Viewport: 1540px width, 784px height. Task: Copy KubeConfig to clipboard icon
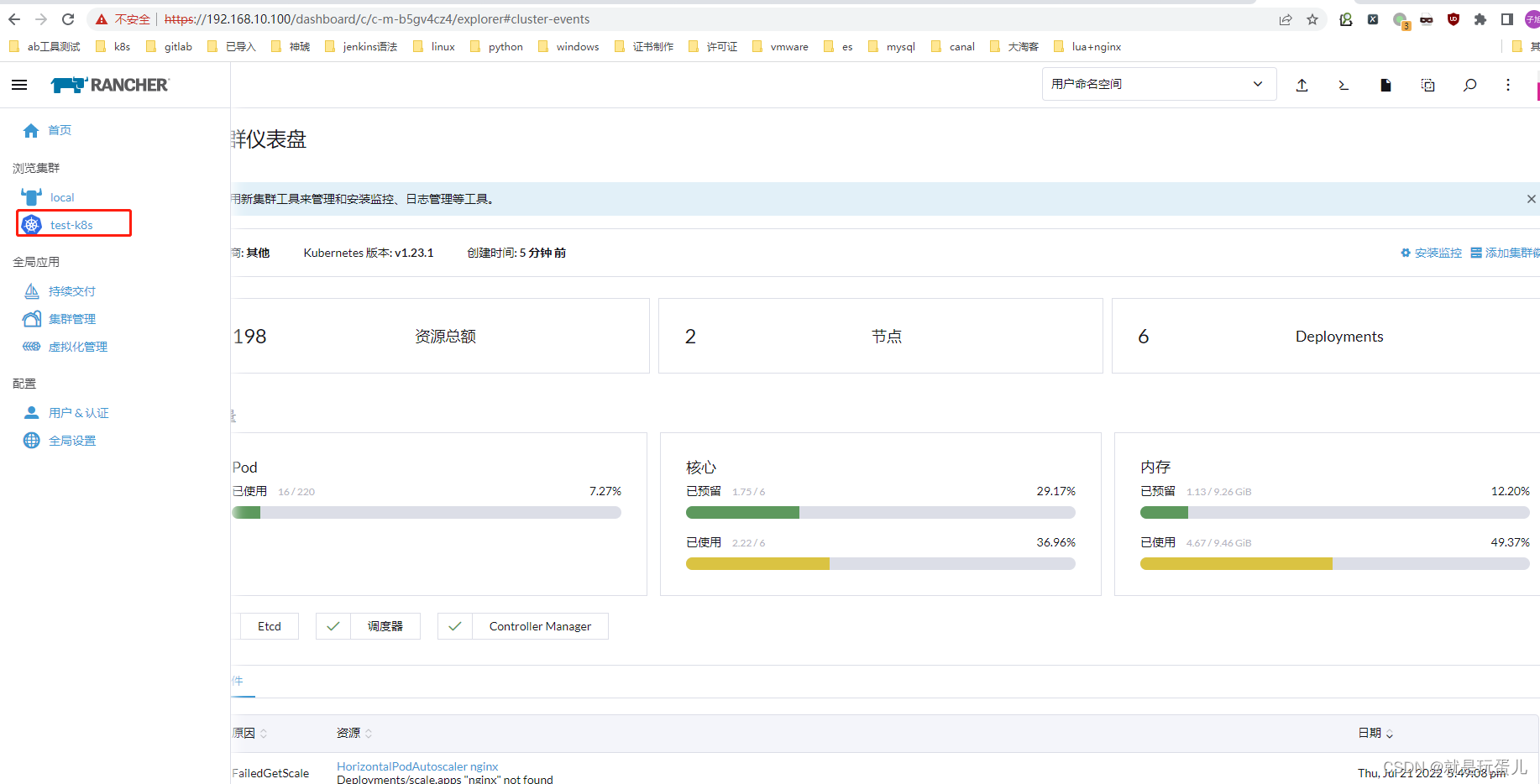point(1427,85)
